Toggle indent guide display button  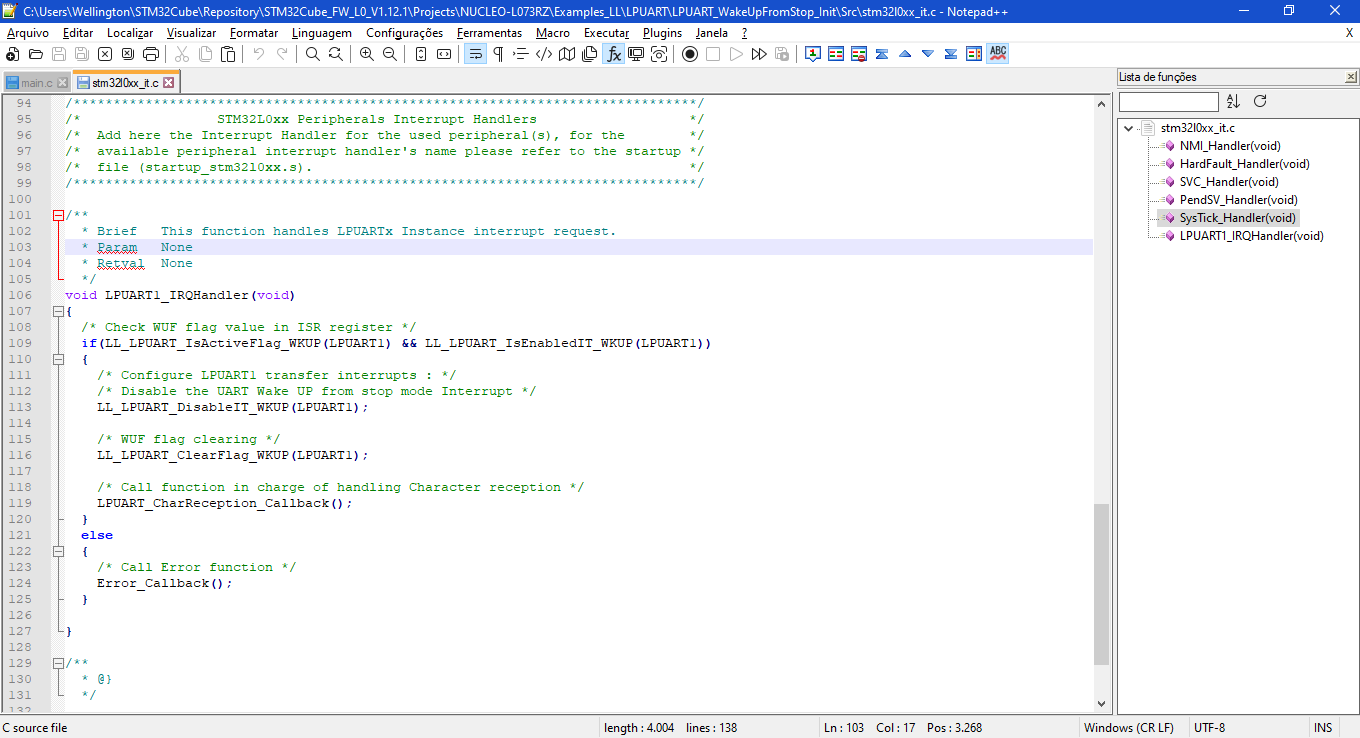(521, 54)
